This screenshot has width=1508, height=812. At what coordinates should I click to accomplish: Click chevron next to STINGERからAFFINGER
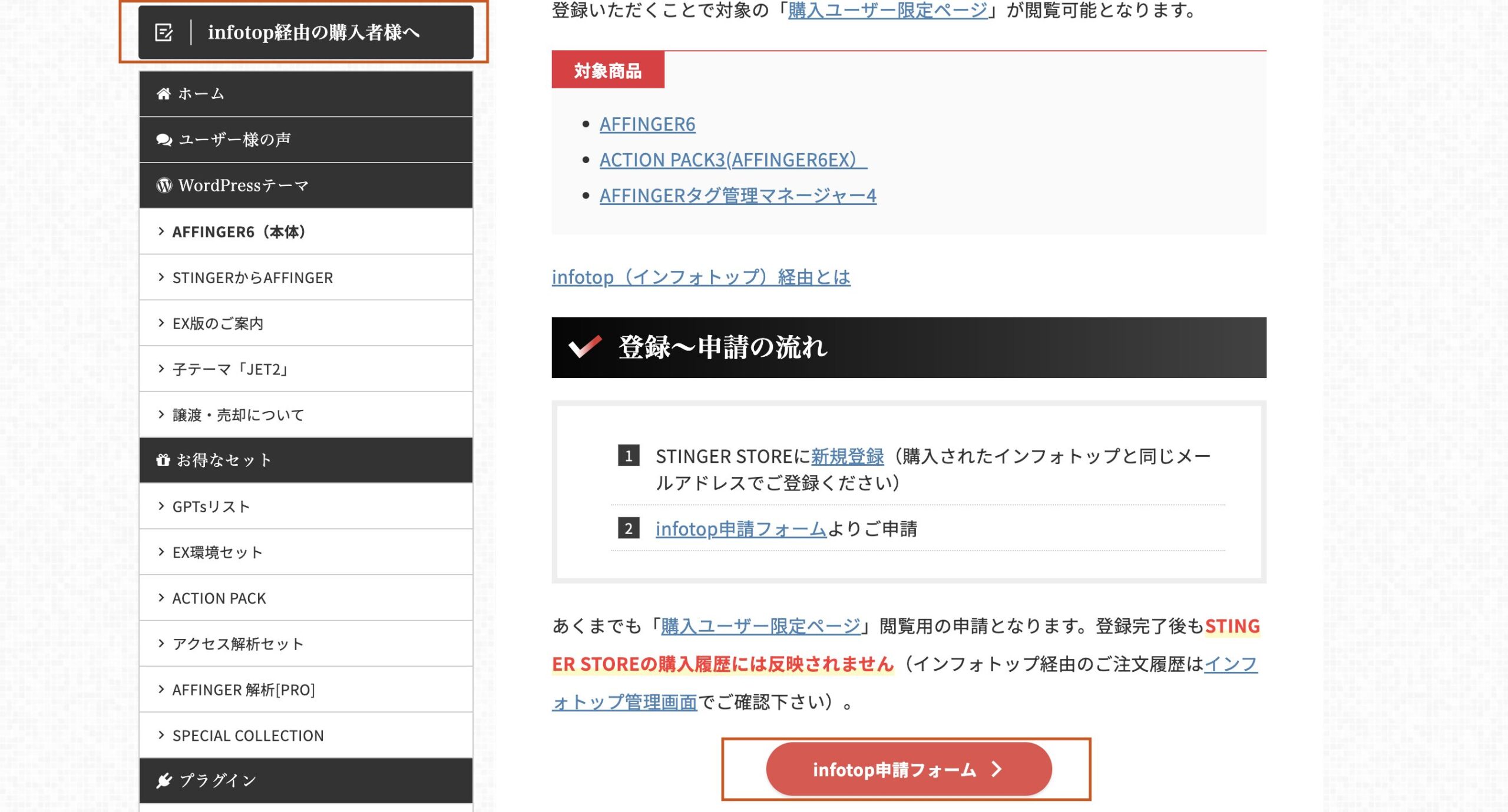tap(161, 277)
